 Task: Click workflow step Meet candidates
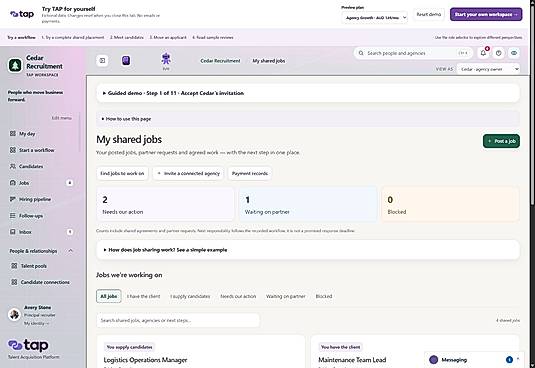[x=127, y=38]
